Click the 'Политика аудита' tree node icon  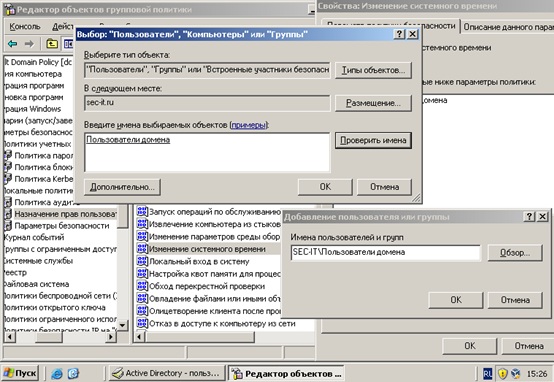click(x=8, y=202)
